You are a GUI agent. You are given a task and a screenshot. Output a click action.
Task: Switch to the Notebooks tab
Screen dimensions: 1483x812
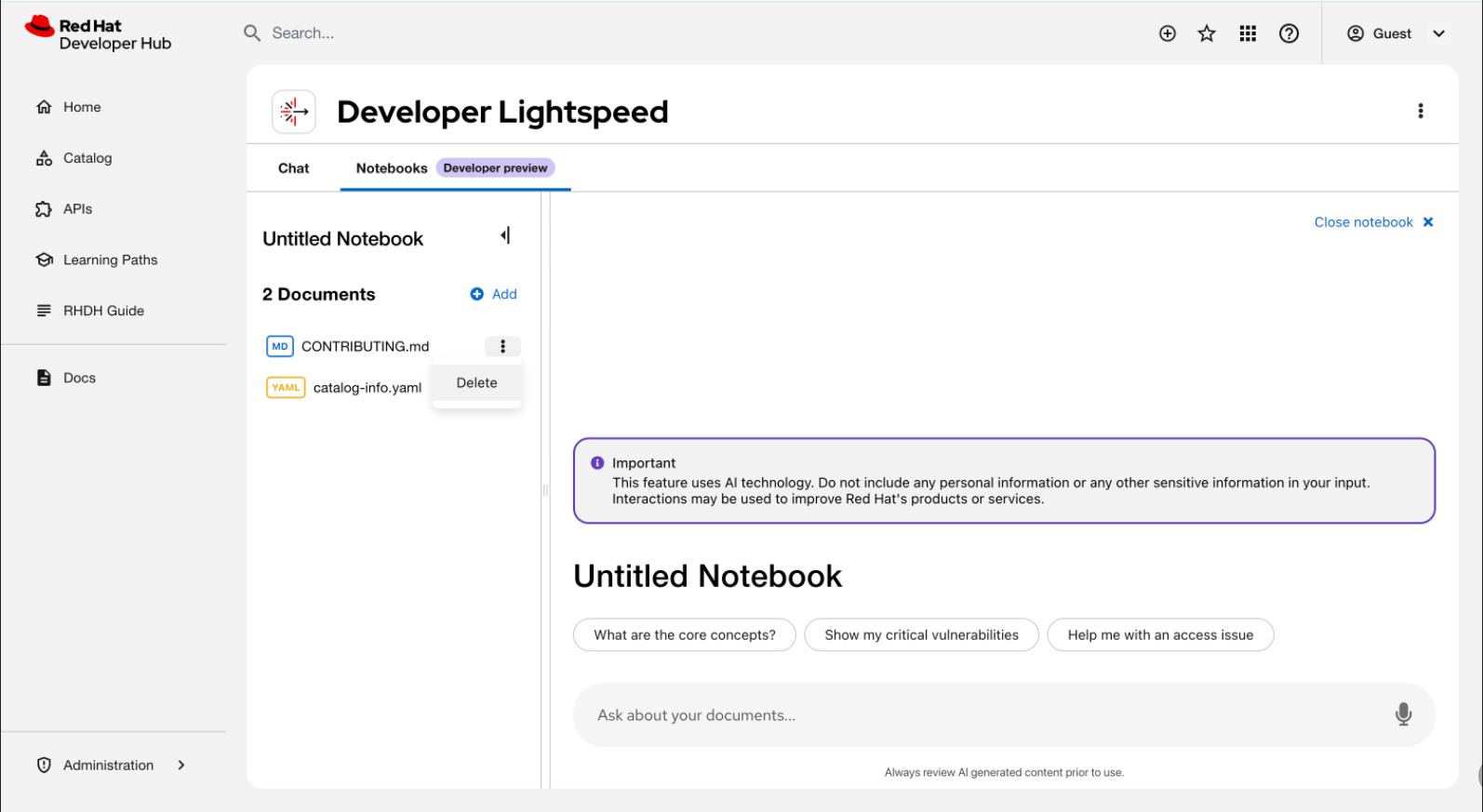tap(392, 168)
